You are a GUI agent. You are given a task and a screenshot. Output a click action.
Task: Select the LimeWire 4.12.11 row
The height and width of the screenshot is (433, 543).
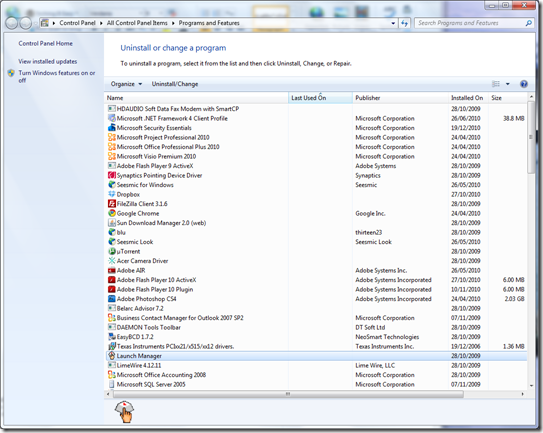[316, 365]
